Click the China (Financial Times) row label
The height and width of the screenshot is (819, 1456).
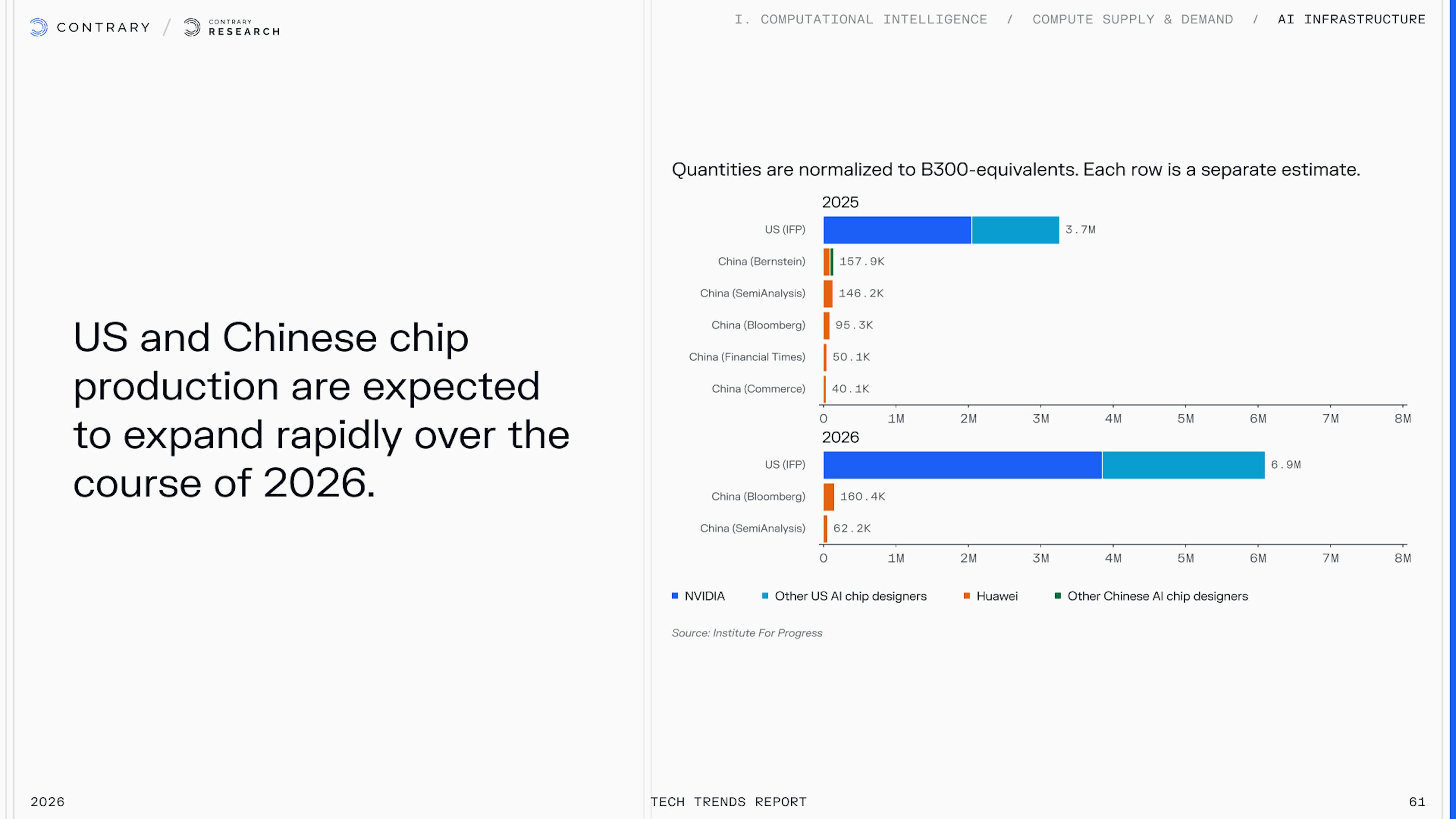(x=747, y=357)
